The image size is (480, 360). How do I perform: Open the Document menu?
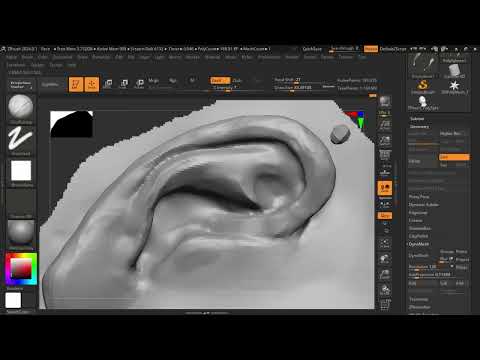(63, 57)
